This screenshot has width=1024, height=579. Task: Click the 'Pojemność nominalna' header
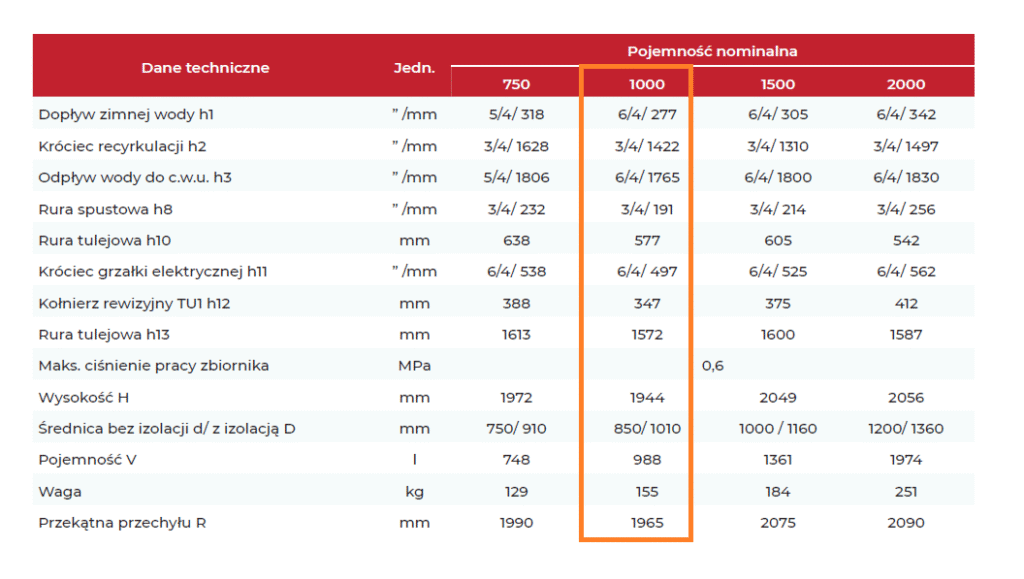click(712, 51)
